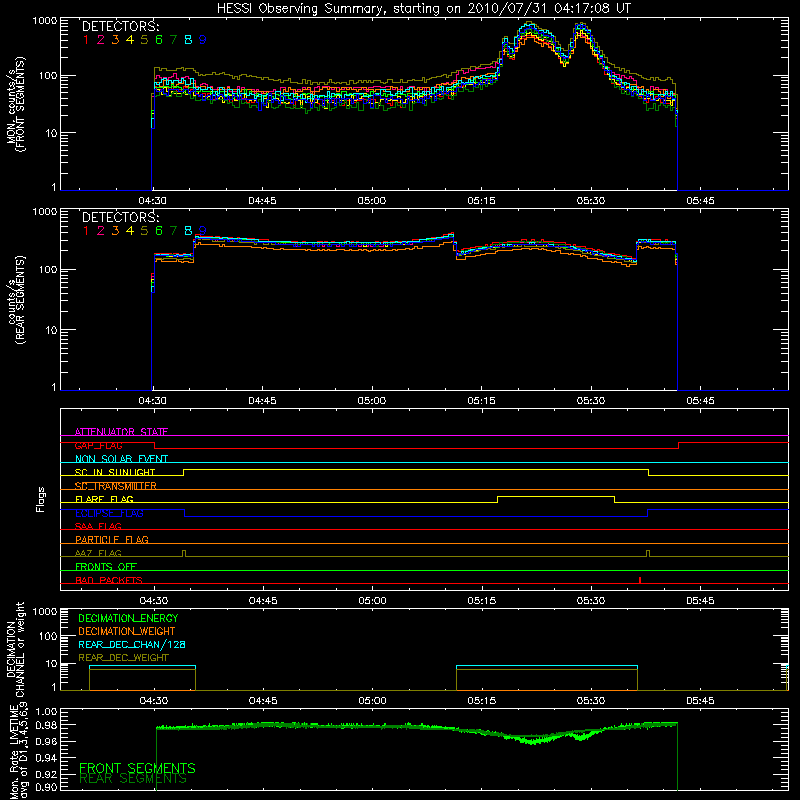This screenshot has width=800, height=800.
Task: Click the ATTENUATOR_STATE flag label
Action: coord(121,432)
